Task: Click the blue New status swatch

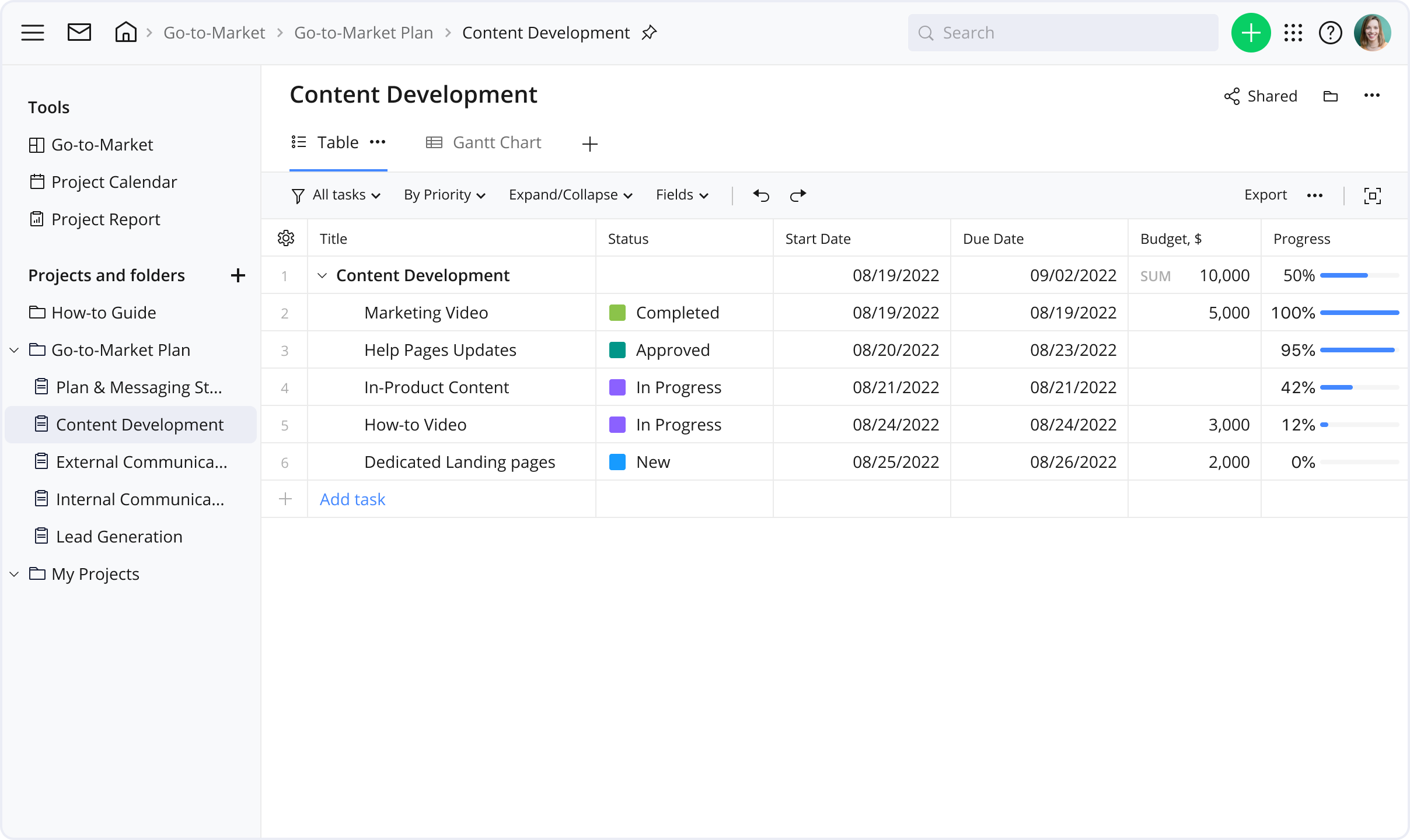Action: coord(617,462)
